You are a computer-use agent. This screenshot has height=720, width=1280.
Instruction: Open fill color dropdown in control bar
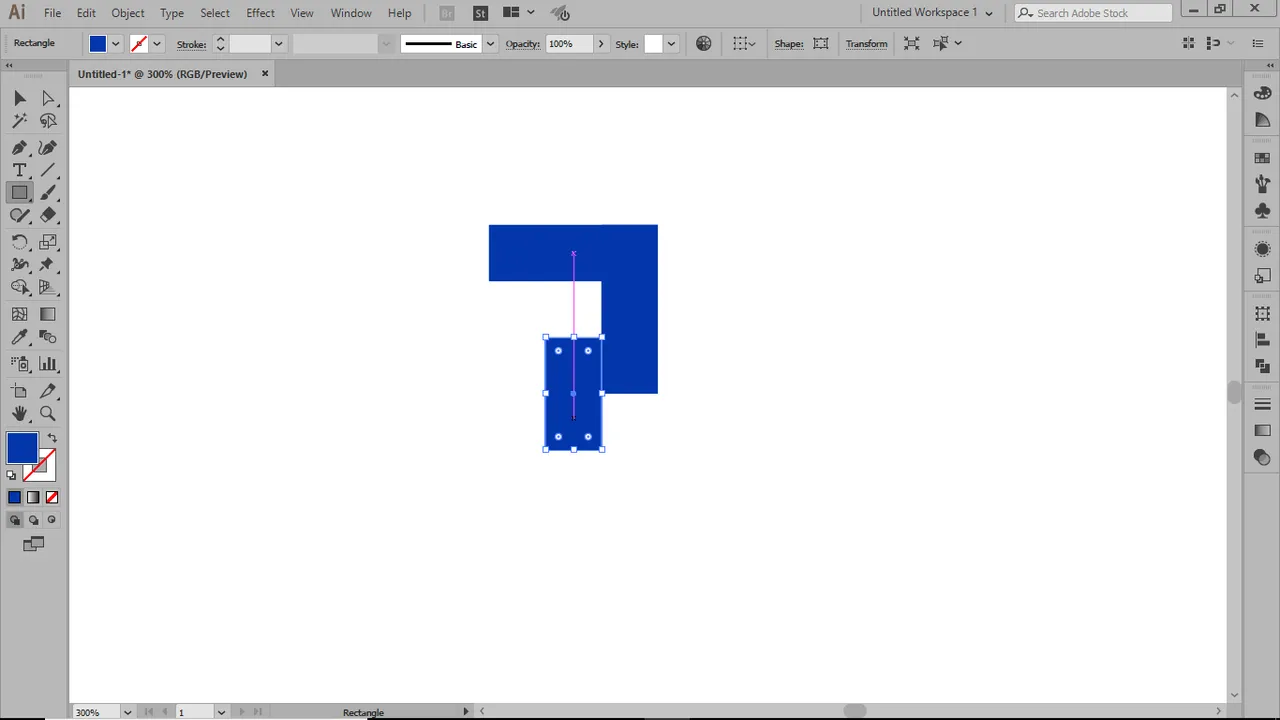(x=116, y=44)
